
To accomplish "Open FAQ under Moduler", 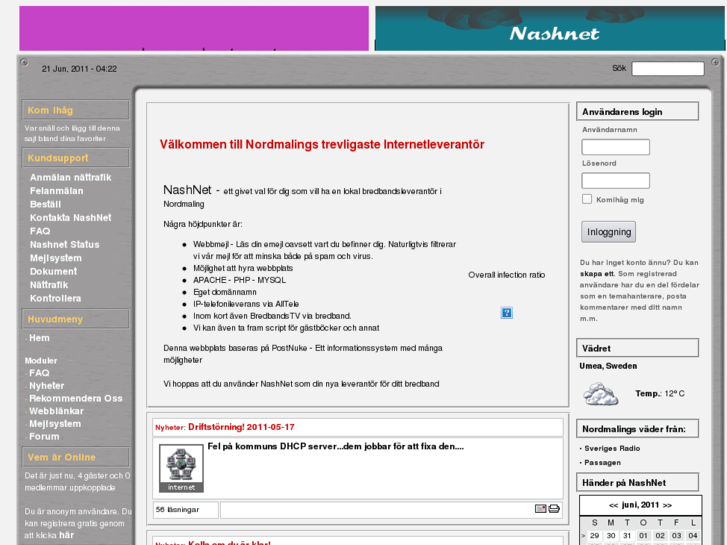I will 39,373.
